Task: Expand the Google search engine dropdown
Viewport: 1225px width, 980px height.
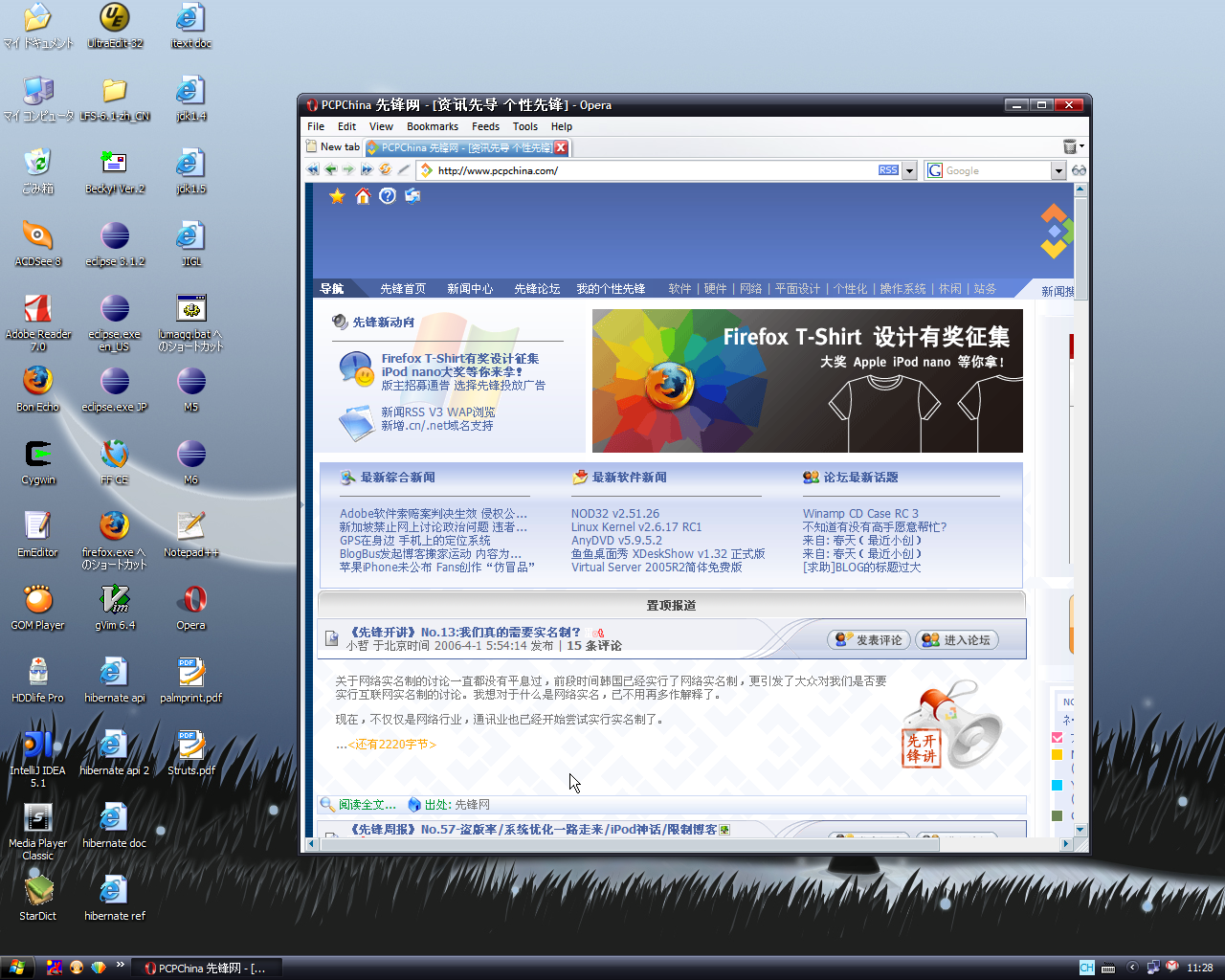Action: click(1058, 170)
